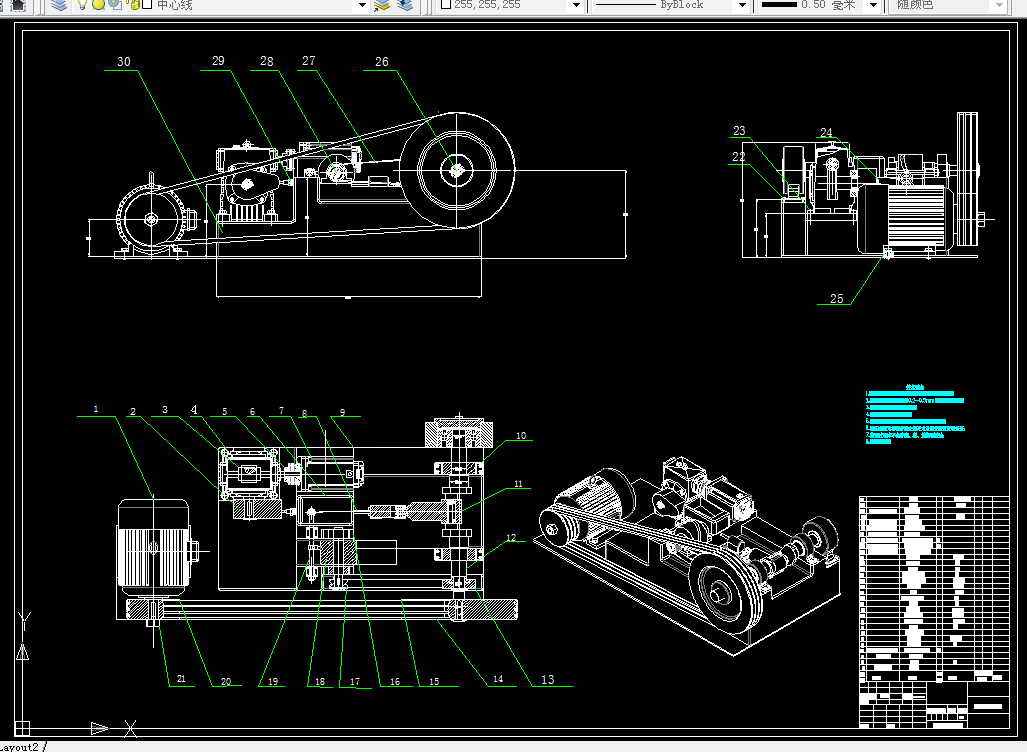Select part balloon number 23

click(x=739, y=130)
